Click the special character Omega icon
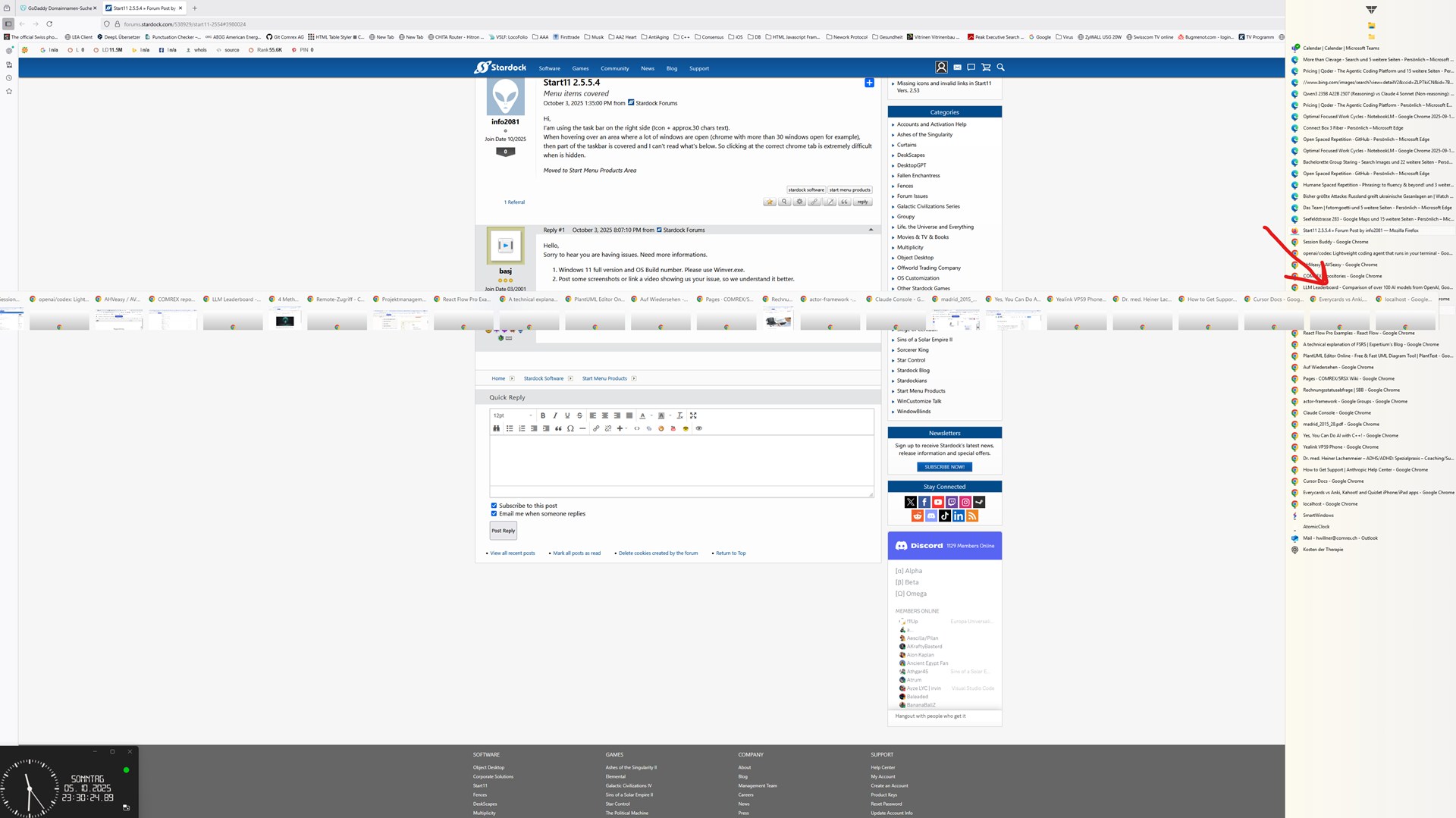Viewport: 1456px width, 818px height. [x=570, y=428]
